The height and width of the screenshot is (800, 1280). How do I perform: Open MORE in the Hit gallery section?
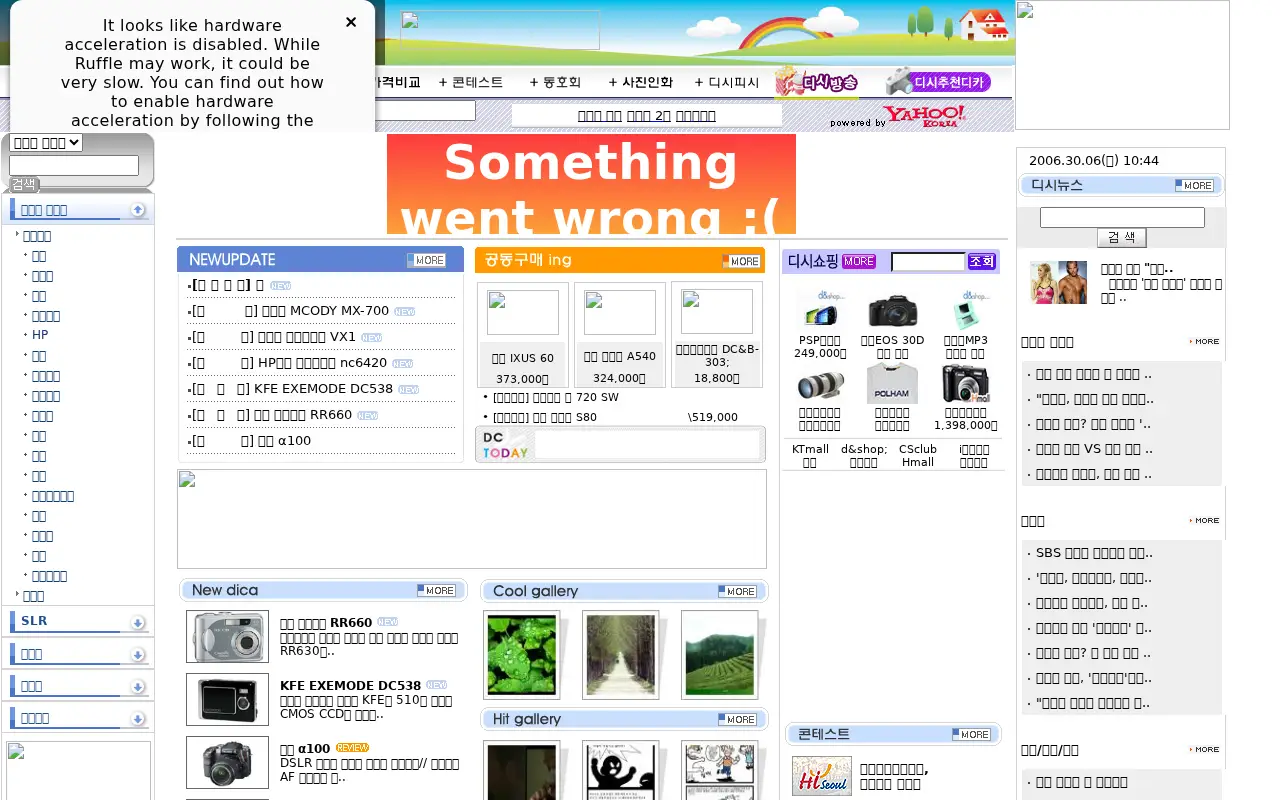(x=737, y=719)
